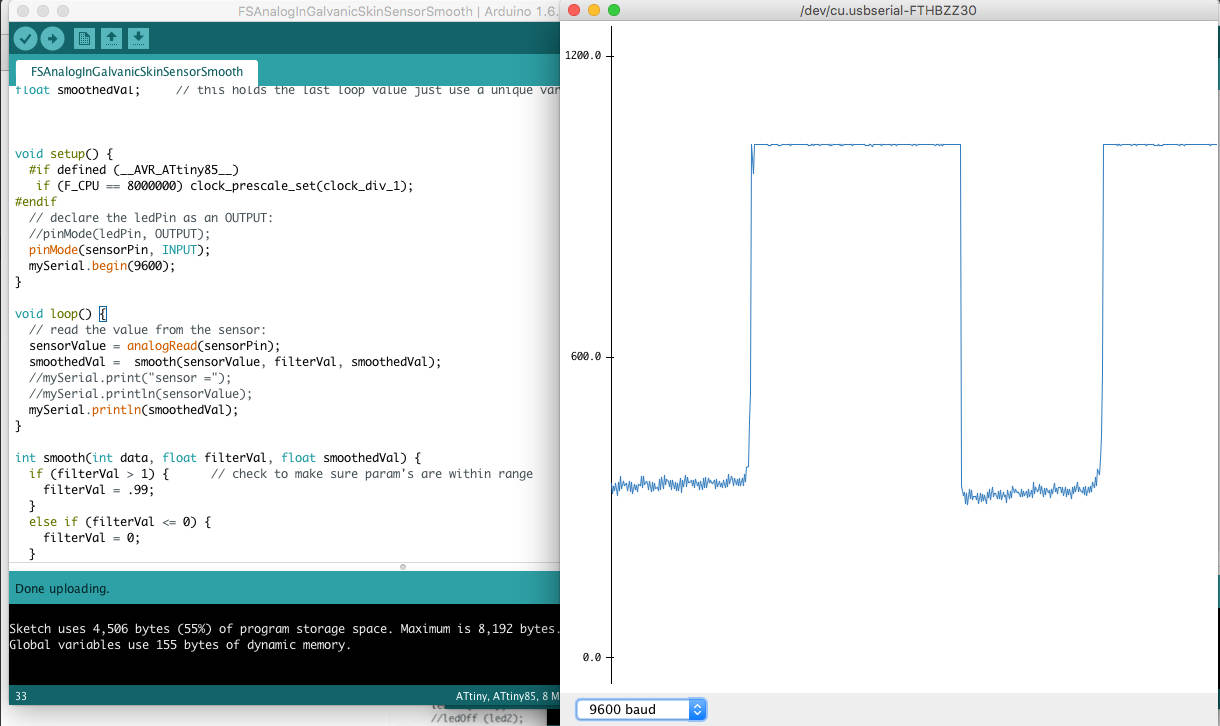The height and width of the screenshot is (726, 1220).
Task: Click the 'sensorValue = analogRead(sensorPin);' line
Action: (154, 346)
